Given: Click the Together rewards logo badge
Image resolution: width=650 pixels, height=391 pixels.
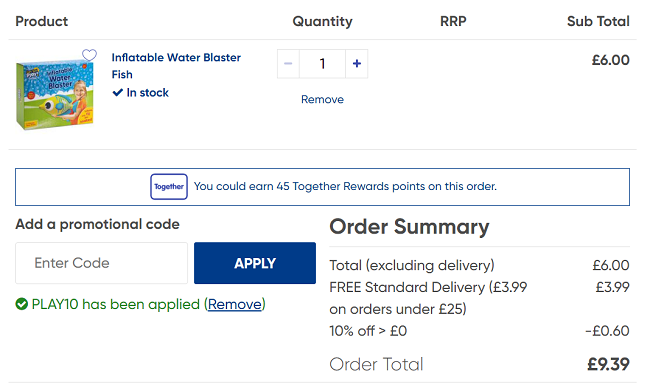Looking at the screenshot, I should coord(169,187).
